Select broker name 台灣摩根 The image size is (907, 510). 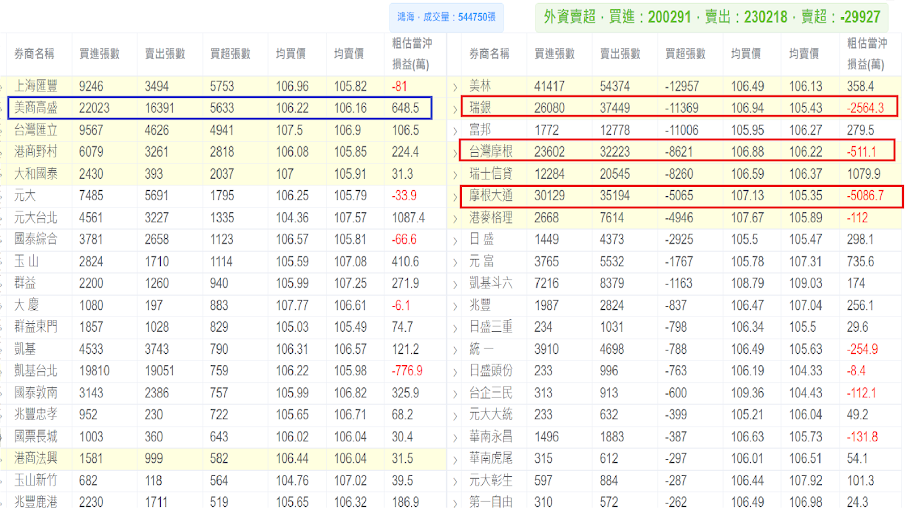(491, 151)
